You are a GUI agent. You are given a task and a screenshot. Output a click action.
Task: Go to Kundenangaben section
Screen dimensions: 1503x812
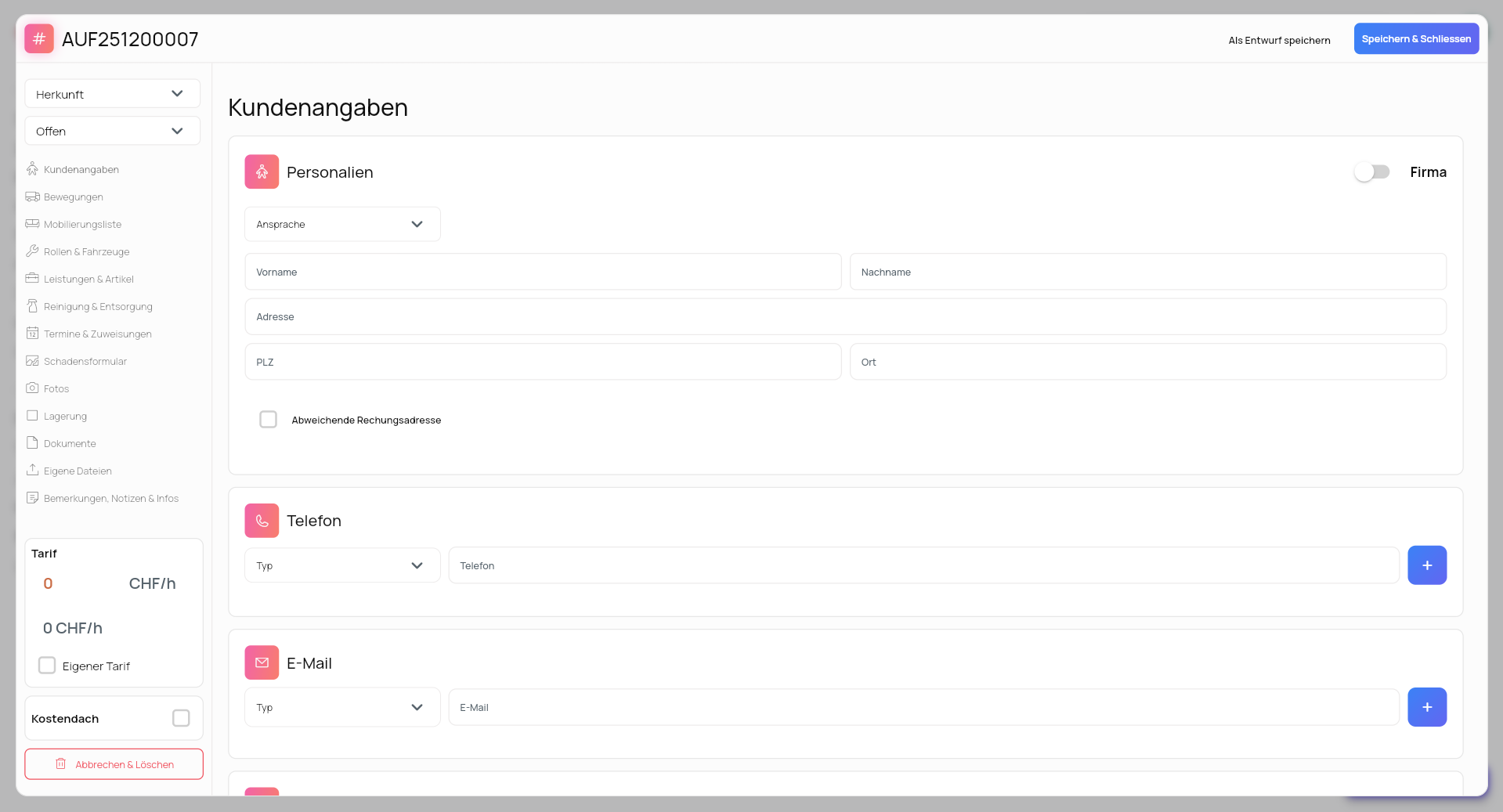click(81, 170)
